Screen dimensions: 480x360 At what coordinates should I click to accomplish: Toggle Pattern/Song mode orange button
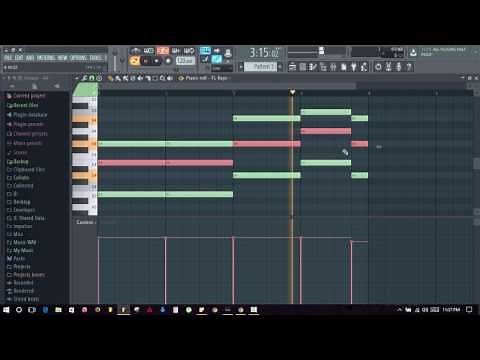(x=134, y=61)
